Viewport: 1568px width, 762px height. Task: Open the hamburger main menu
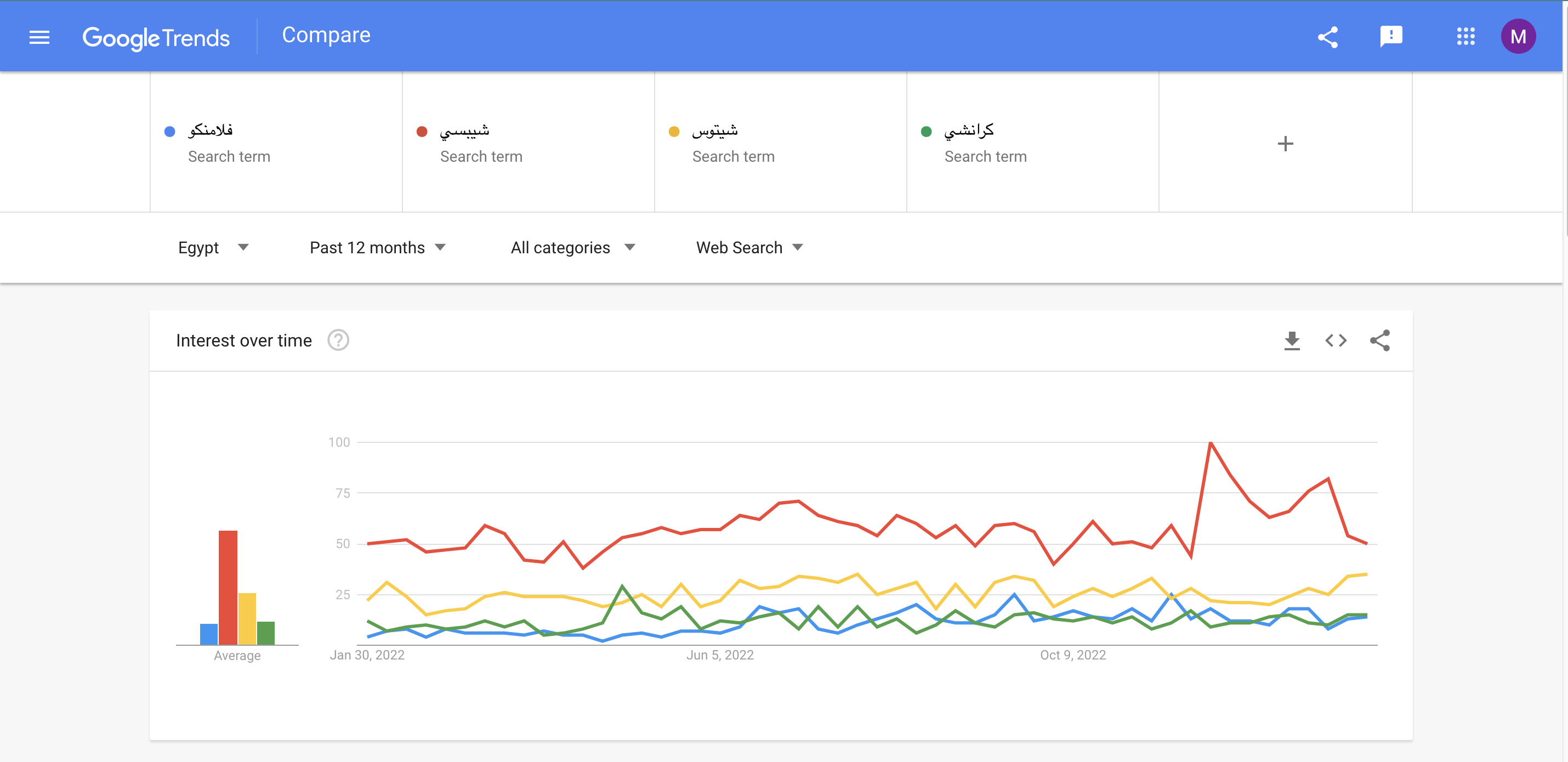tap(39, 37)
